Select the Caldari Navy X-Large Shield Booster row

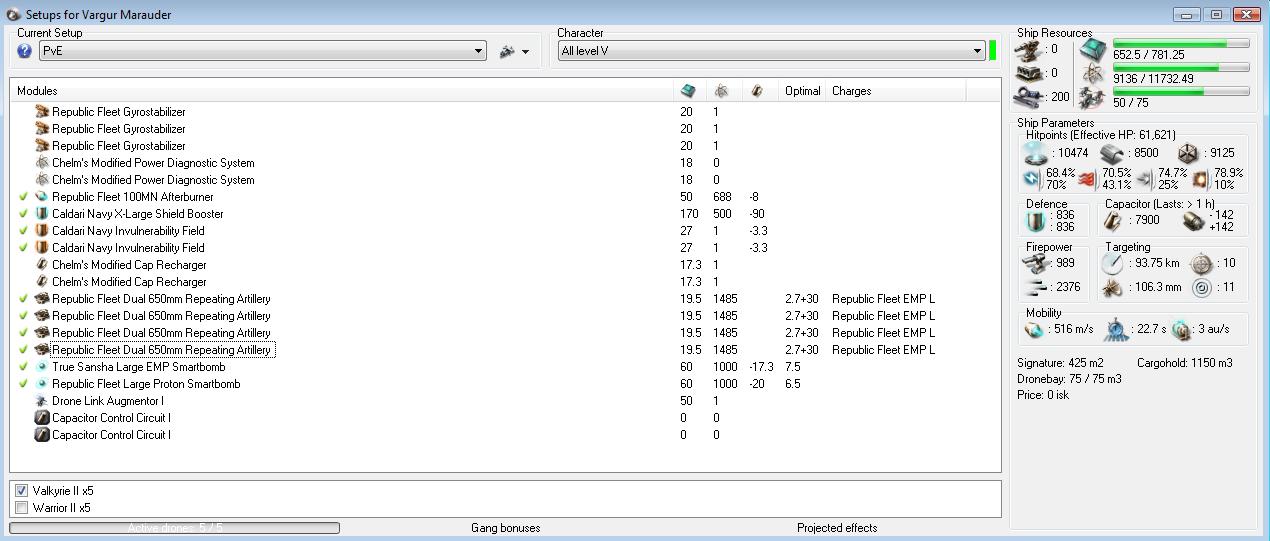pyautogui.click(x=505, y=214)
